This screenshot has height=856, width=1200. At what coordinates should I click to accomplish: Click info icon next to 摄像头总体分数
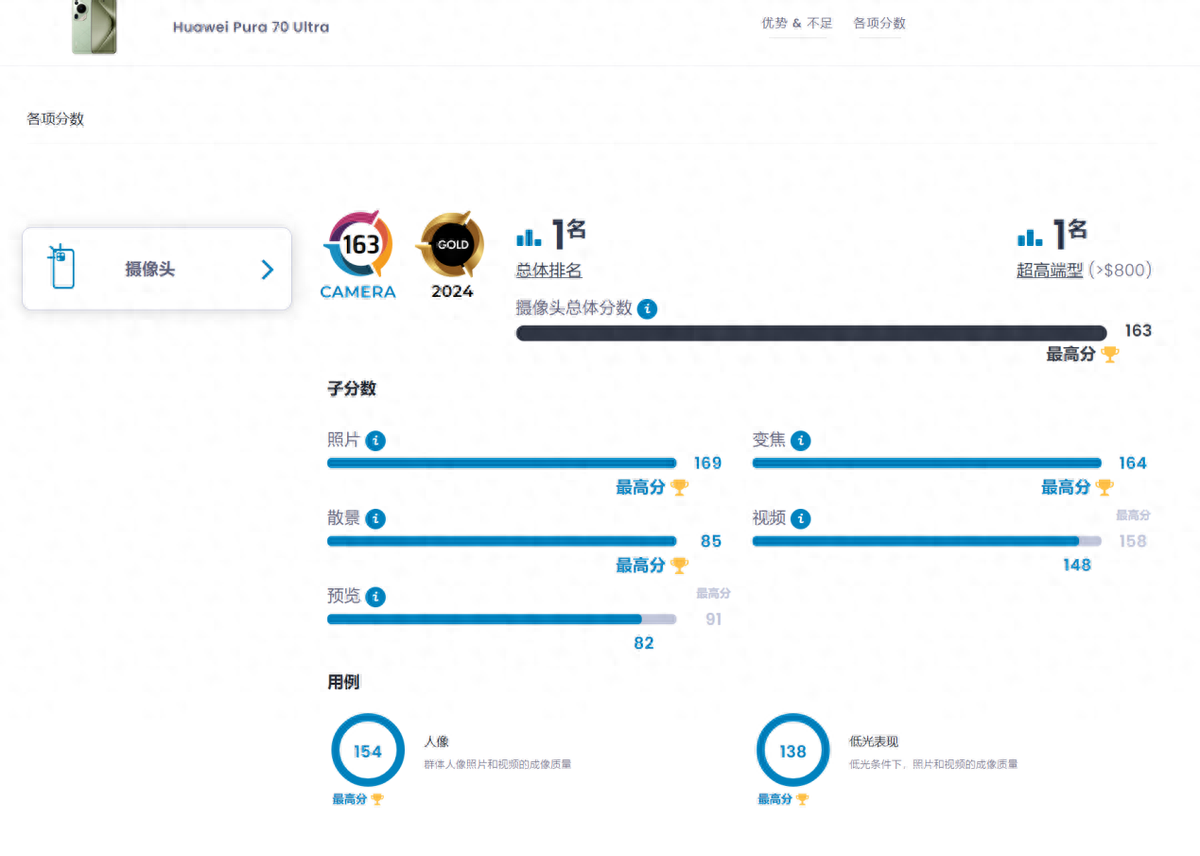648,309
